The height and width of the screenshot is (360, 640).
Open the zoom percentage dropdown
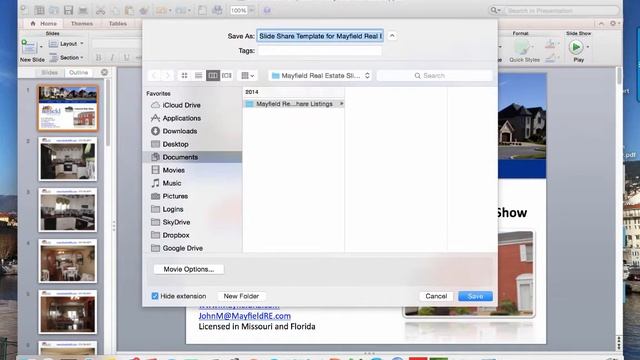point(251,11)
